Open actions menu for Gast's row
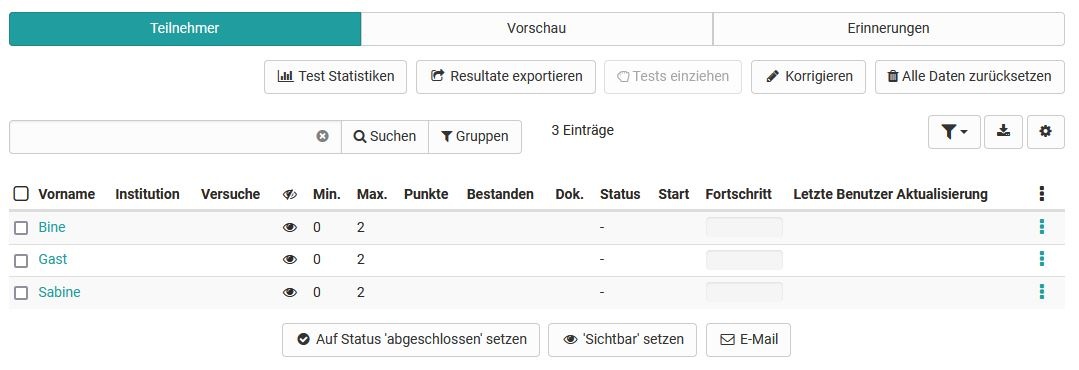Viewport: 1079px width, 370px height. (x=1042, y=259)
